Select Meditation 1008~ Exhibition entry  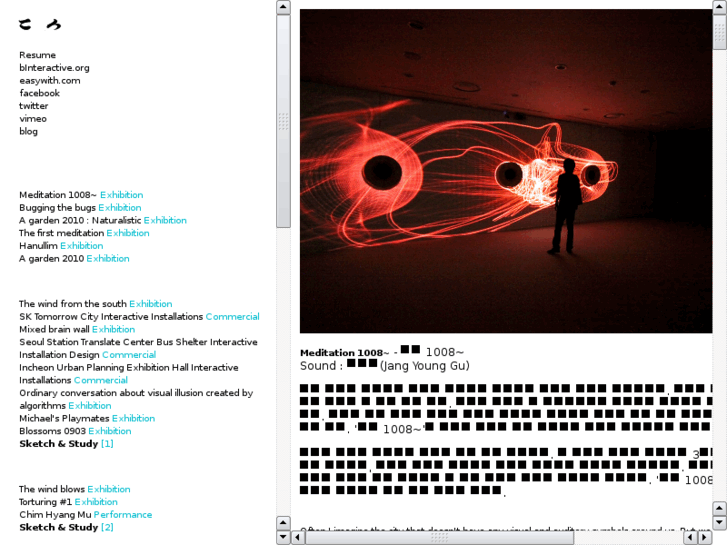coord(81,195)
